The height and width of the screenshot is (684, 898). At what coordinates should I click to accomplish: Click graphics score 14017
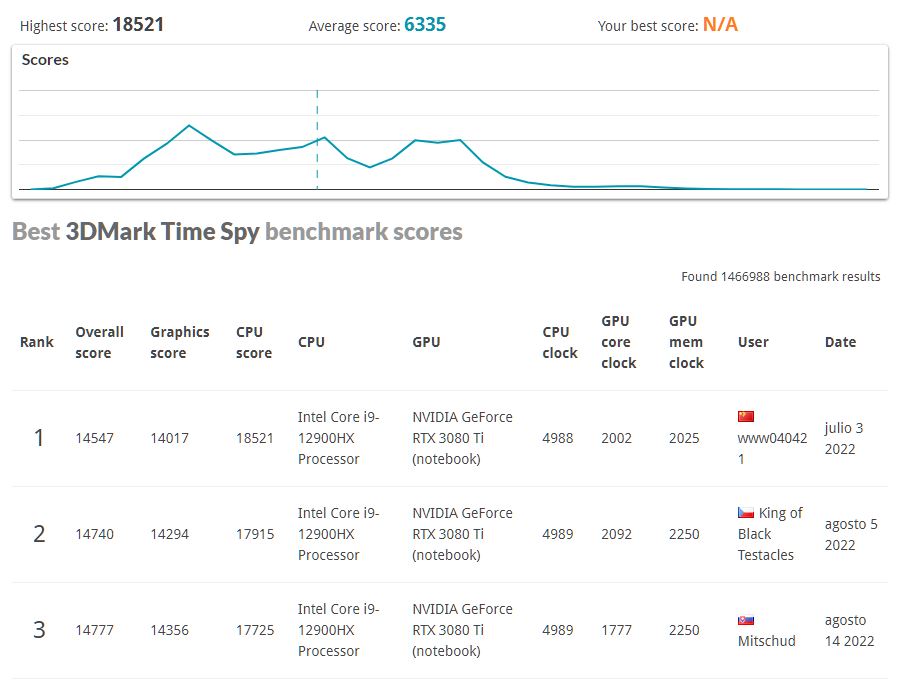[x=170, y=438]
